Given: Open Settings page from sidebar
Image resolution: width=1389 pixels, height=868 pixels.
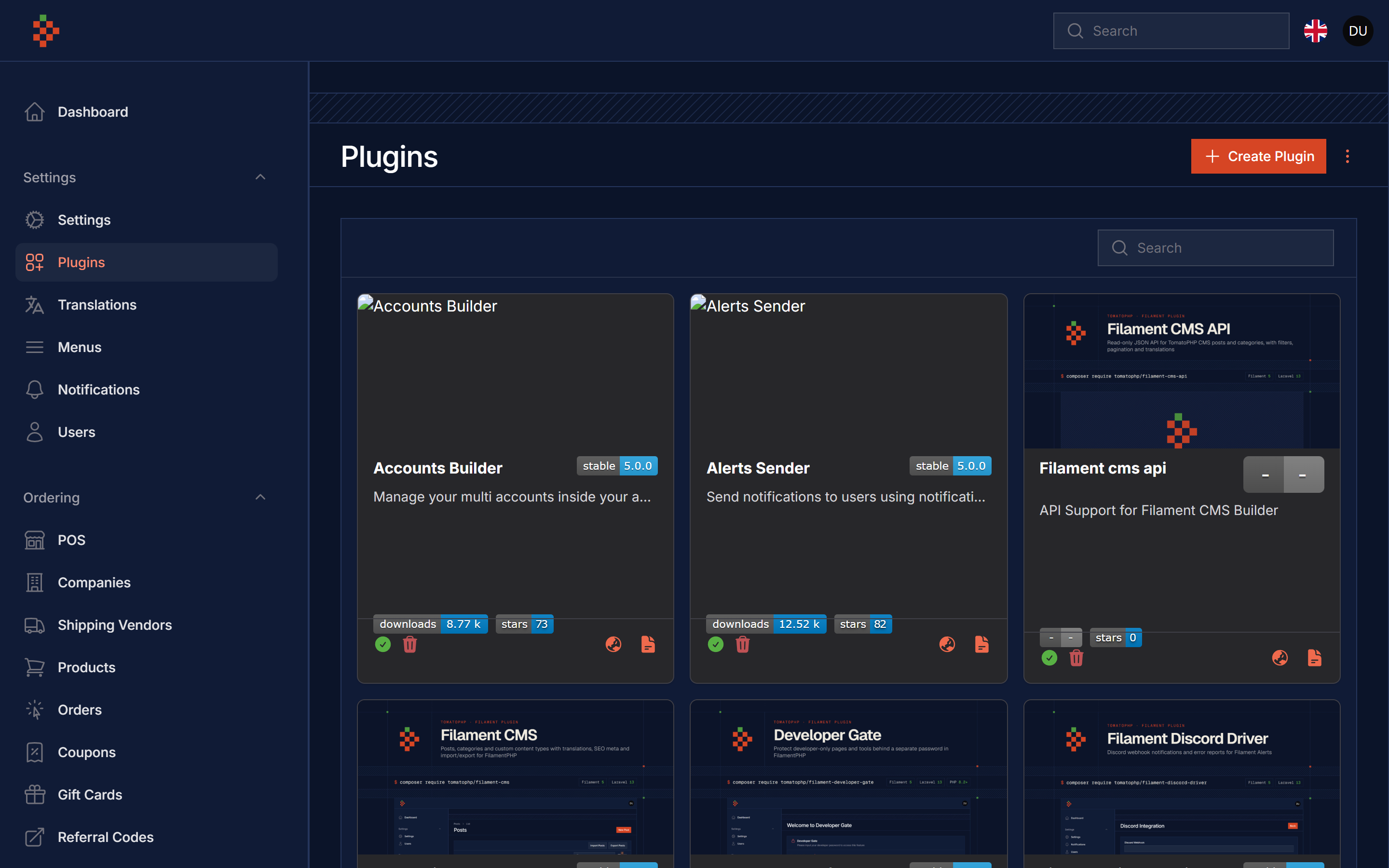Looking at the screenshot, I should coord(146,220).
